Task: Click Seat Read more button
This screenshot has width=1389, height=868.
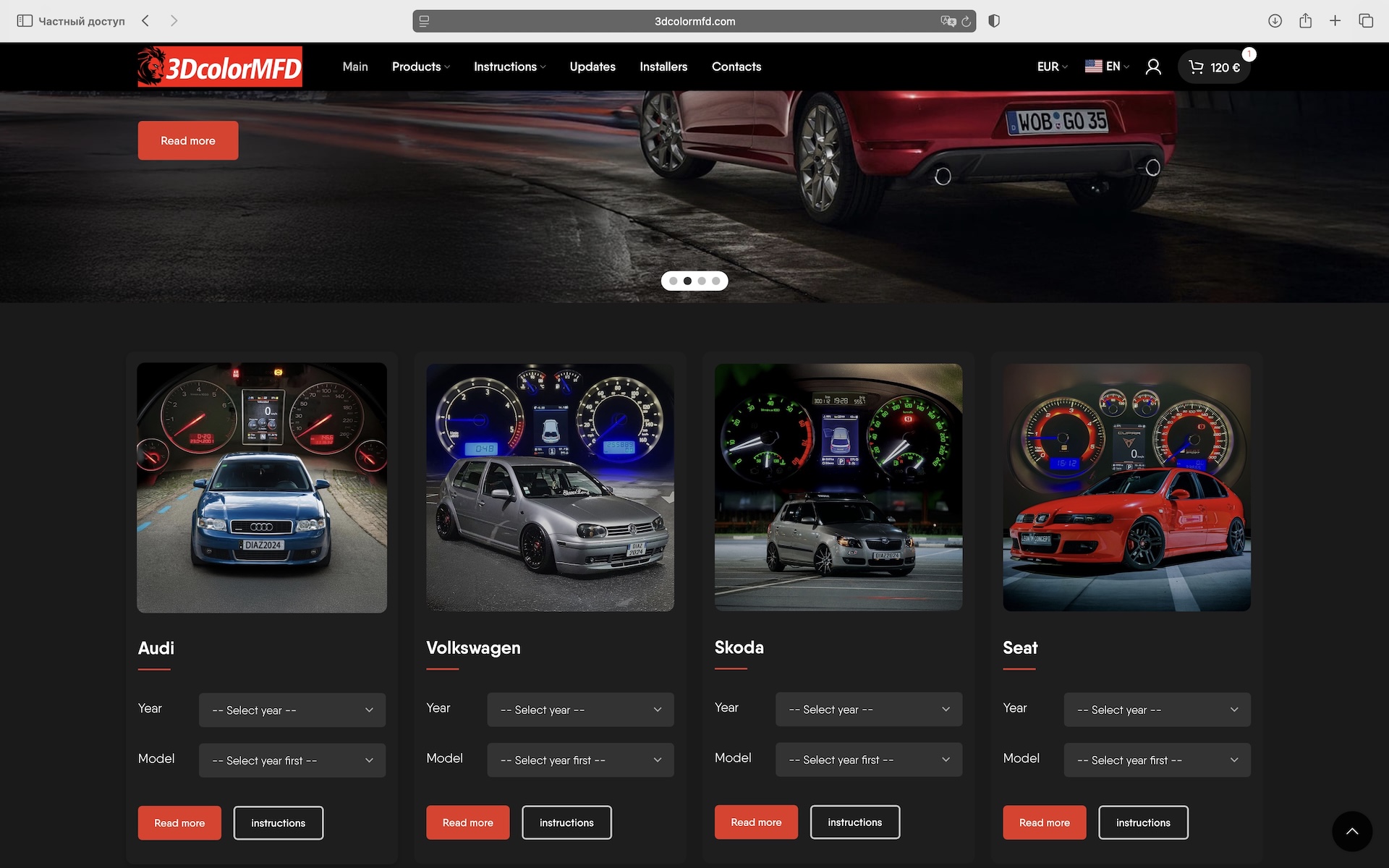Action: [1045, 822]
